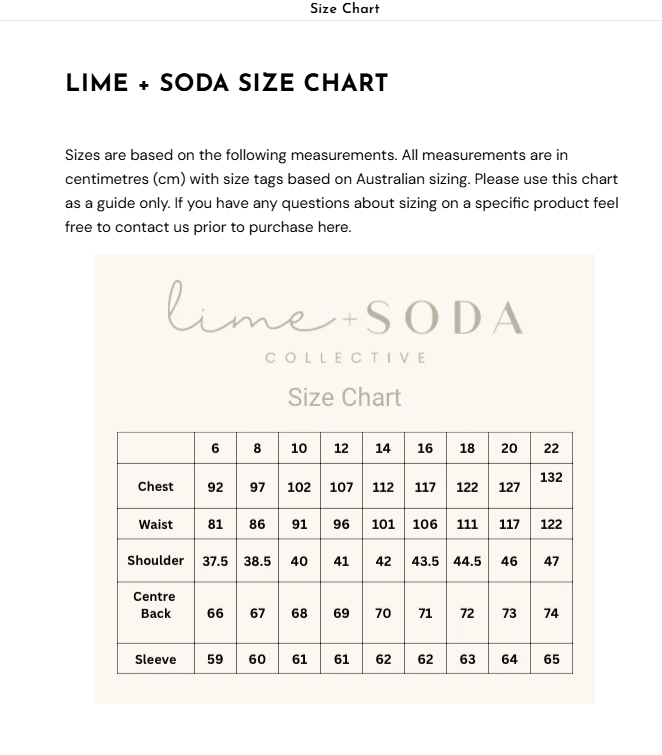Click the size 22 column header
This screenshot has width=662, height=755.
point(551,448)
